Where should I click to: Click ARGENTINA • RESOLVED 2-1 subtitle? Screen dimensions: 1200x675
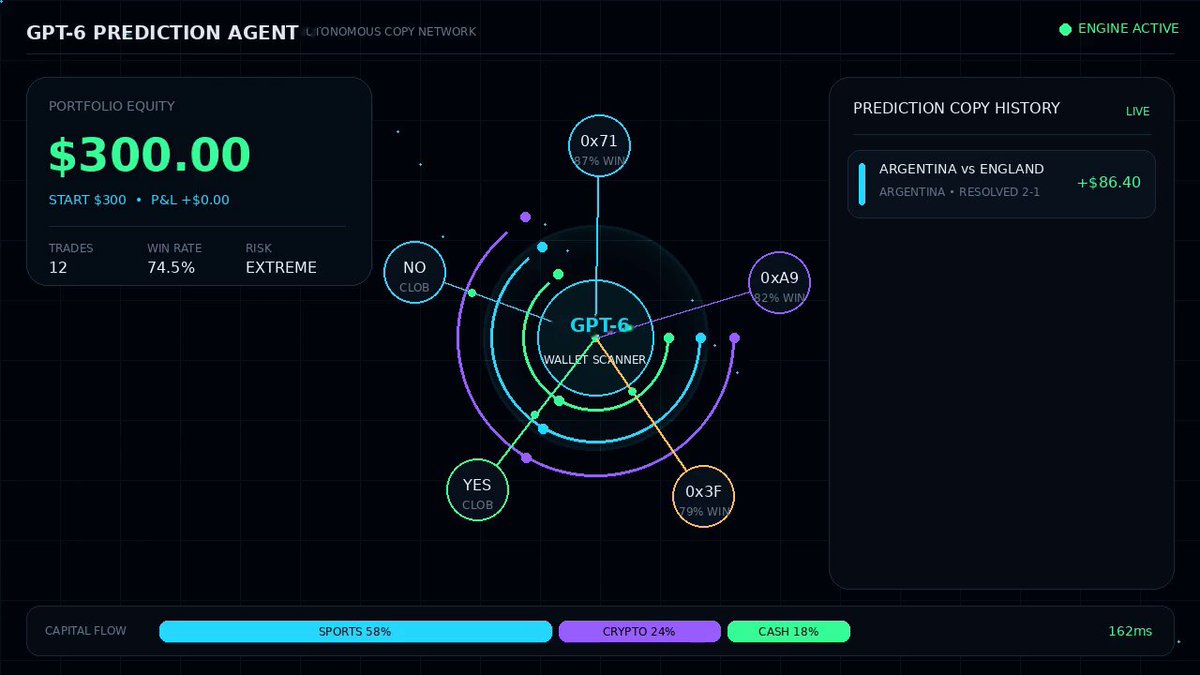959,192
